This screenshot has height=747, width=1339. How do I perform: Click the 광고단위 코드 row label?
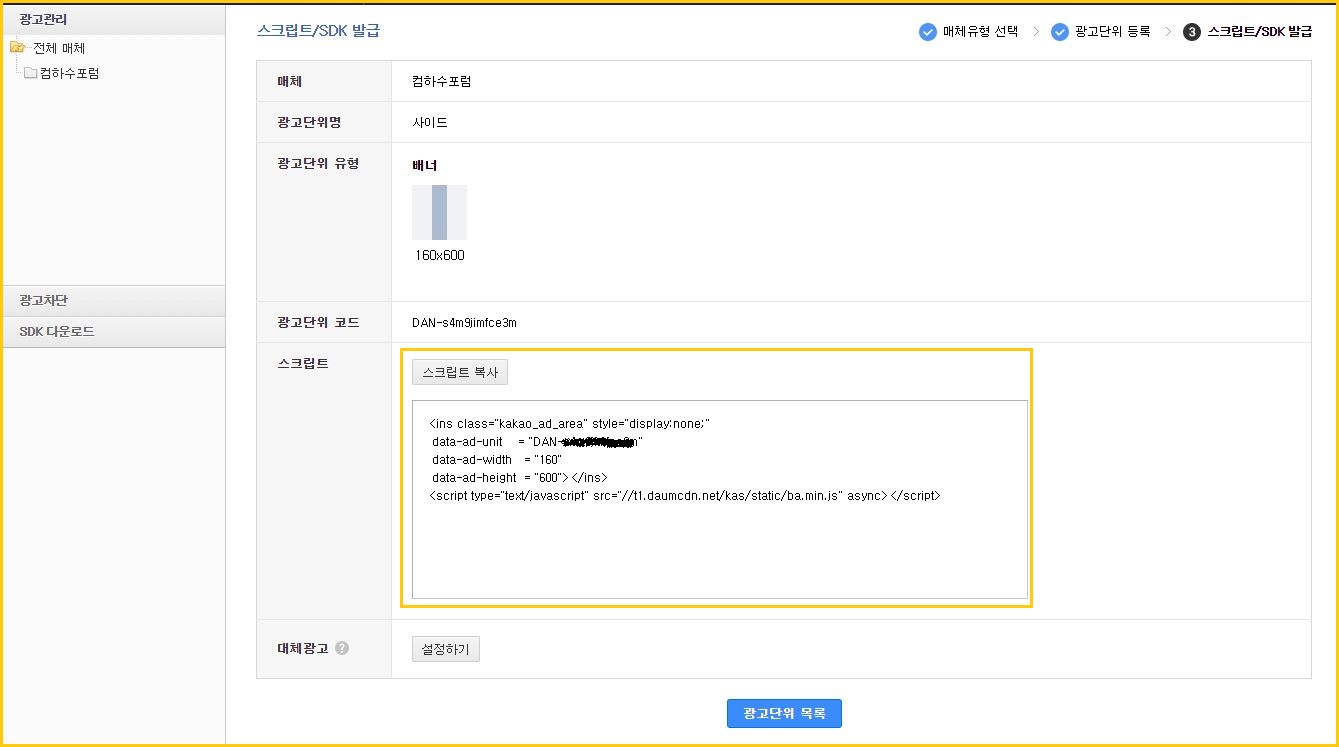coord(318,323)
